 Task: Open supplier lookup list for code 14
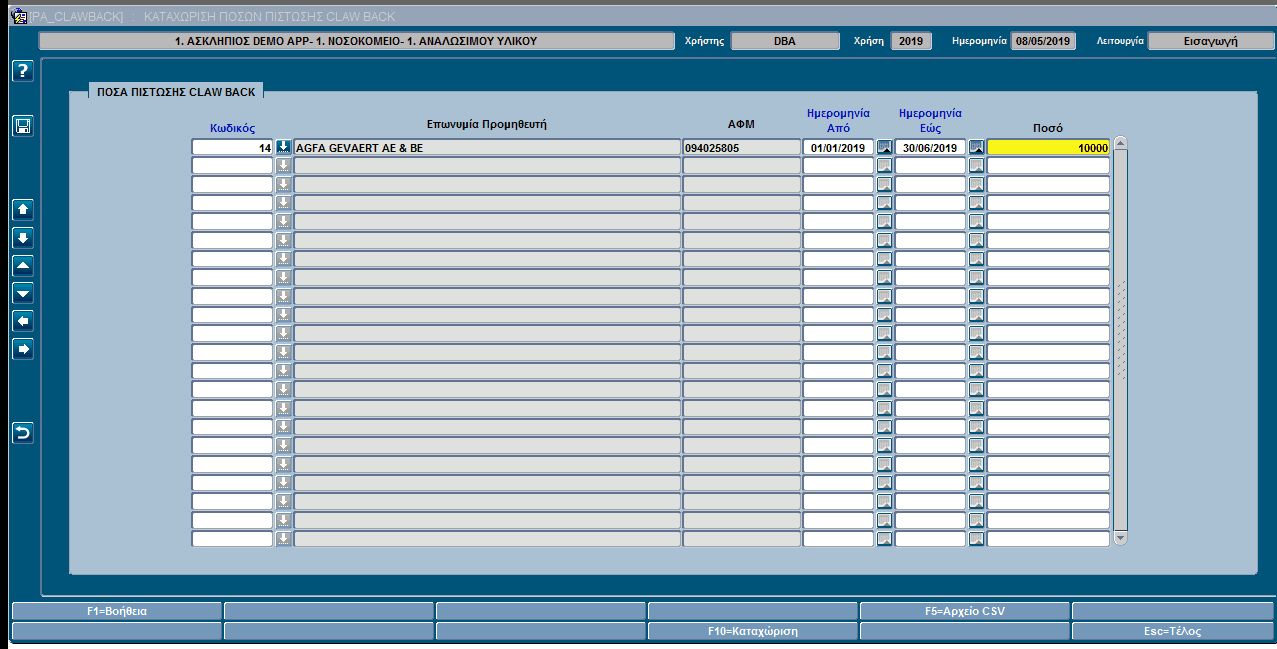tap(283, 147)
